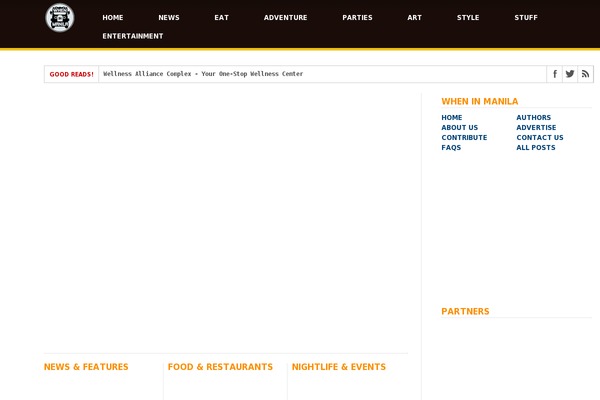Open the ENTERTAINMENT menu item

[x=133, y=36]
